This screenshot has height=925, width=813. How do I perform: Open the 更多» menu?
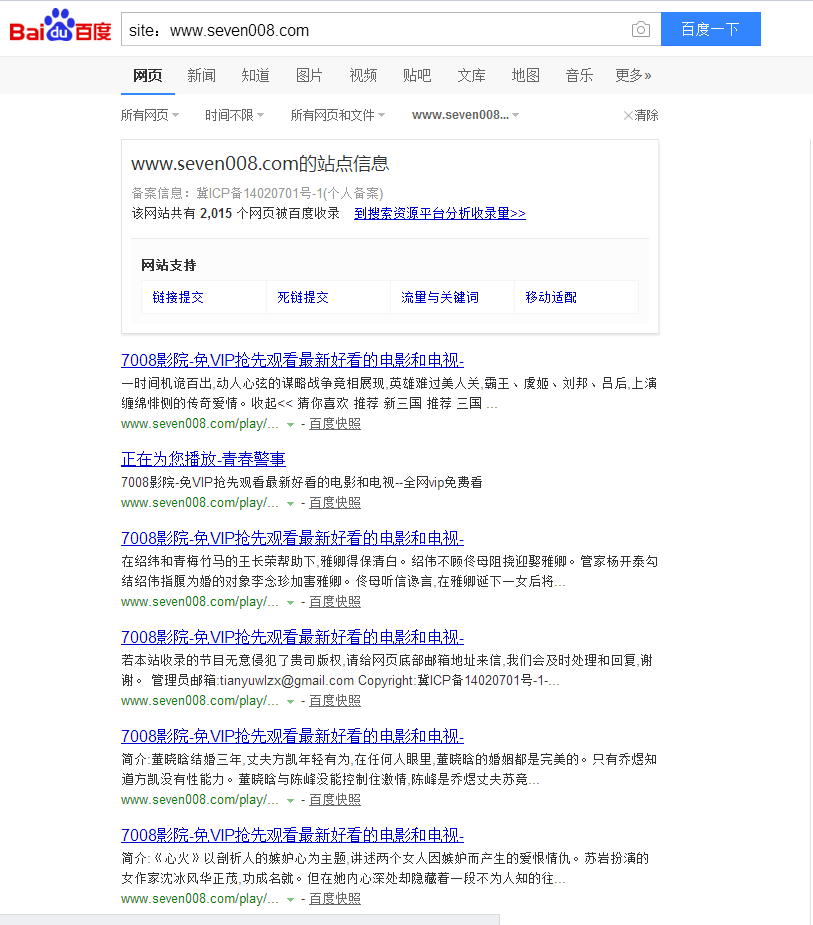pos(633,76)
